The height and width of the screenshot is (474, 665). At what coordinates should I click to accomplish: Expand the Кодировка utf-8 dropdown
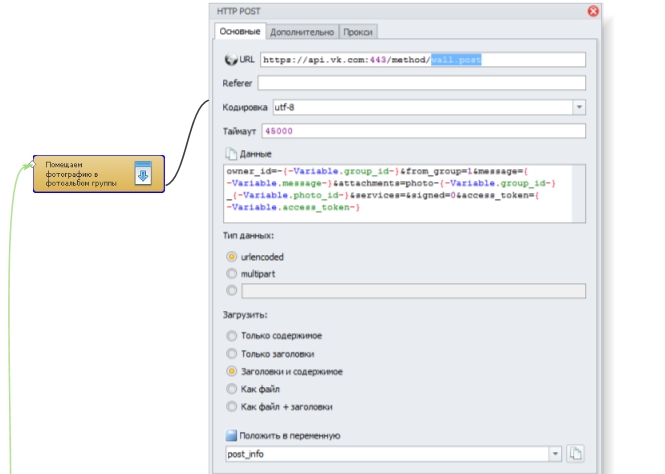point(579,107)
